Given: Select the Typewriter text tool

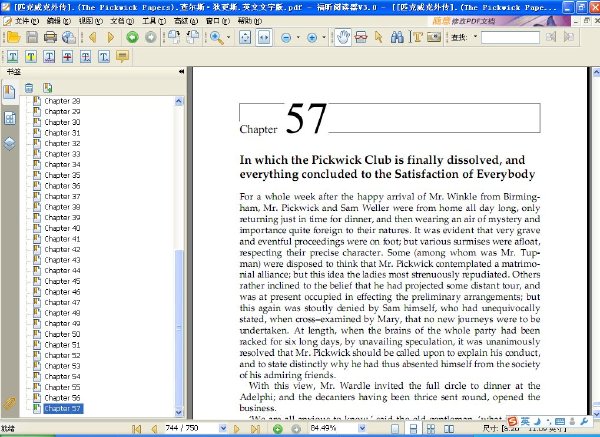Looking at the screenshot, I should 417,37.
